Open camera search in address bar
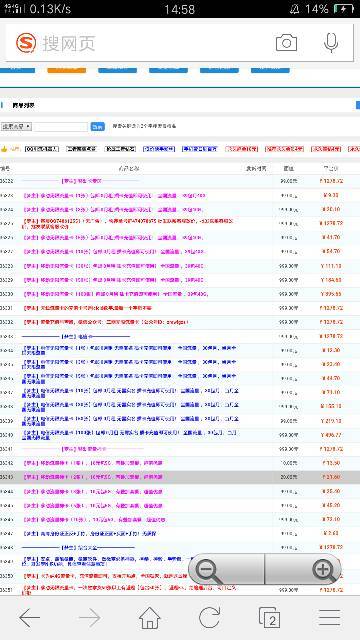 [286, 43]
